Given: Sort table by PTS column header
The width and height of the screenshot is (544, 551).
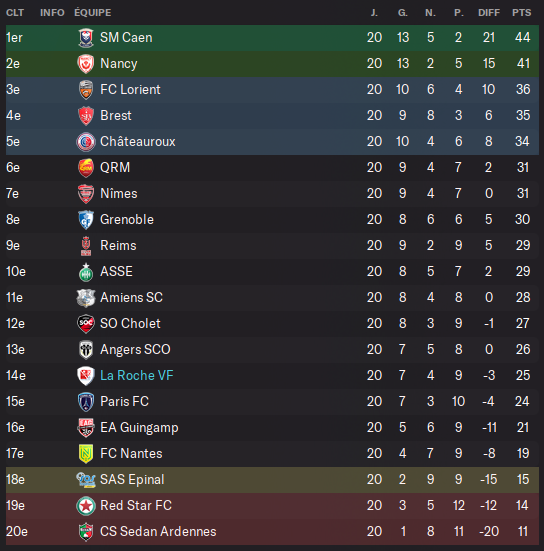Looking at the screenshot, I should (x=522, y=13).
